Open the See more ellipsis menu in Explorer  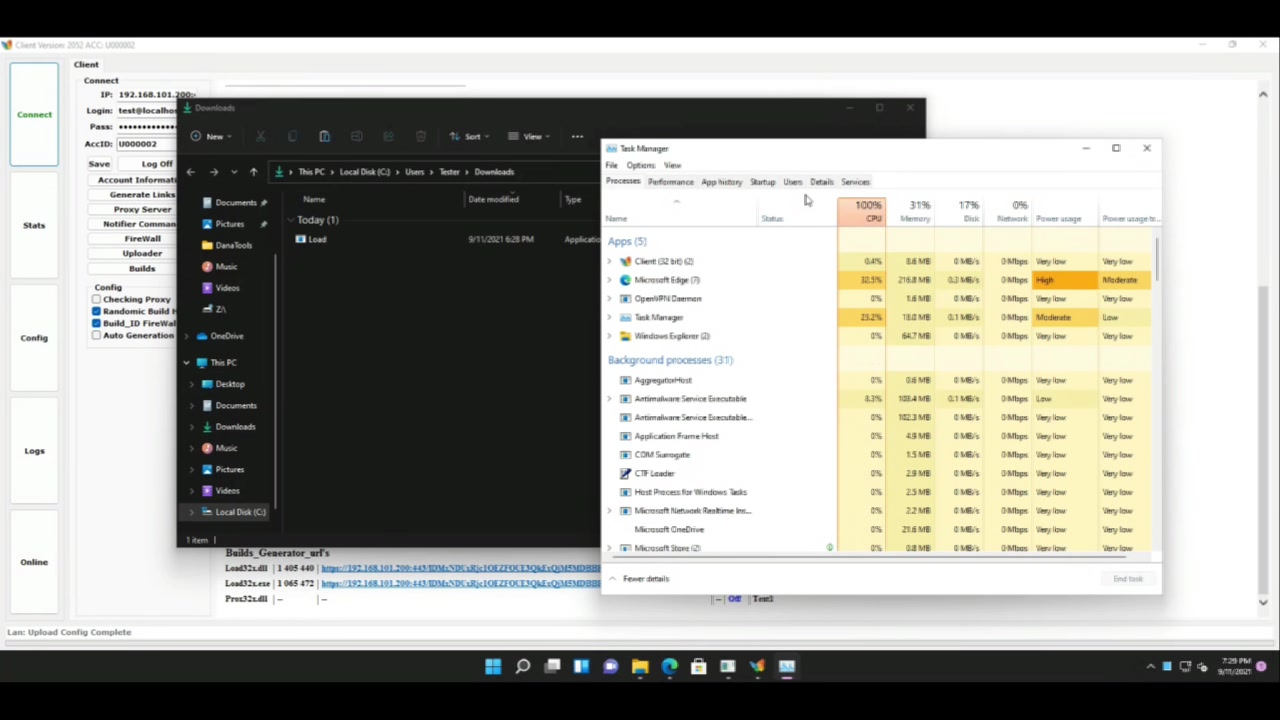(577, 136)
